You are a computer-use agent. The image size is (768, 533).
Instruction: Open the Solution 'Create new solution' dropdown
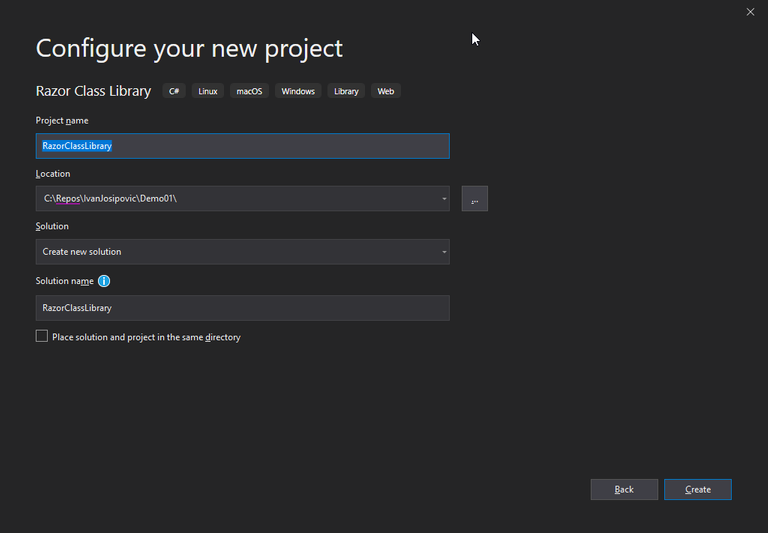(242, 252)
